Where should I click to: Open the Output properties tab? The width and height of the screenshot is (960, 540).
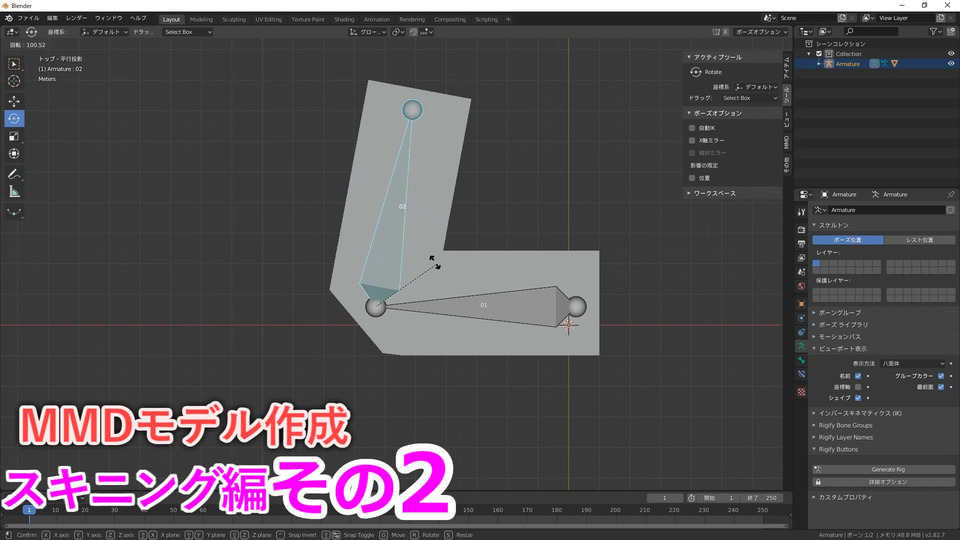801,244
